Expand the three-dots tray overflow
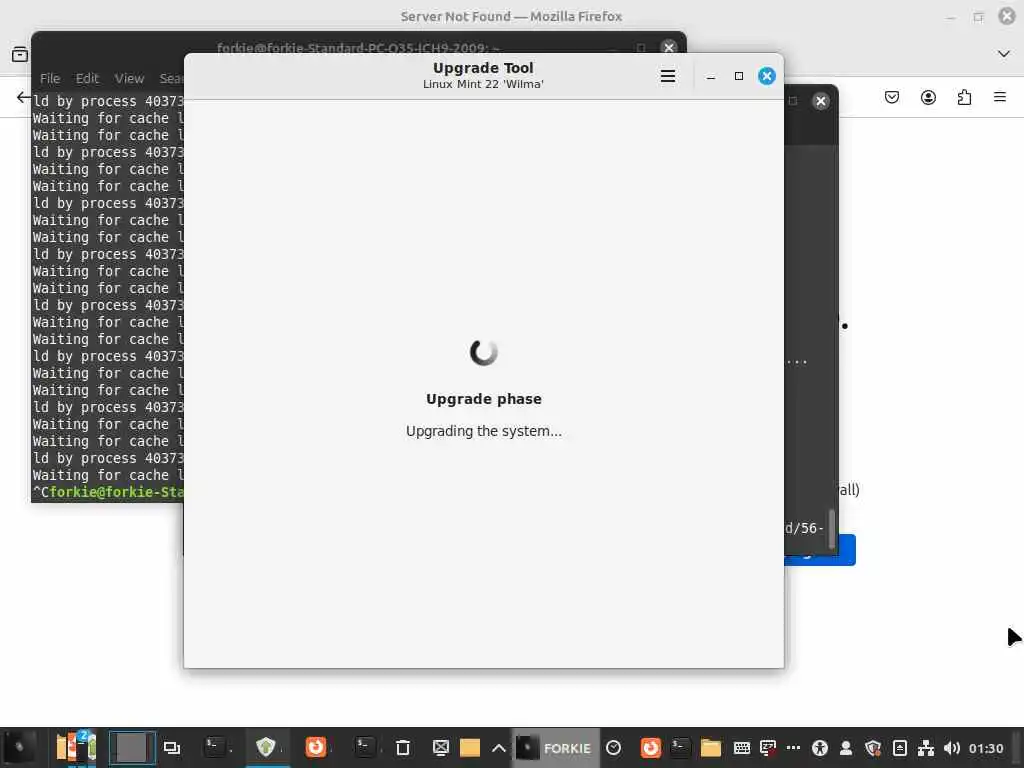 point(793,748)
